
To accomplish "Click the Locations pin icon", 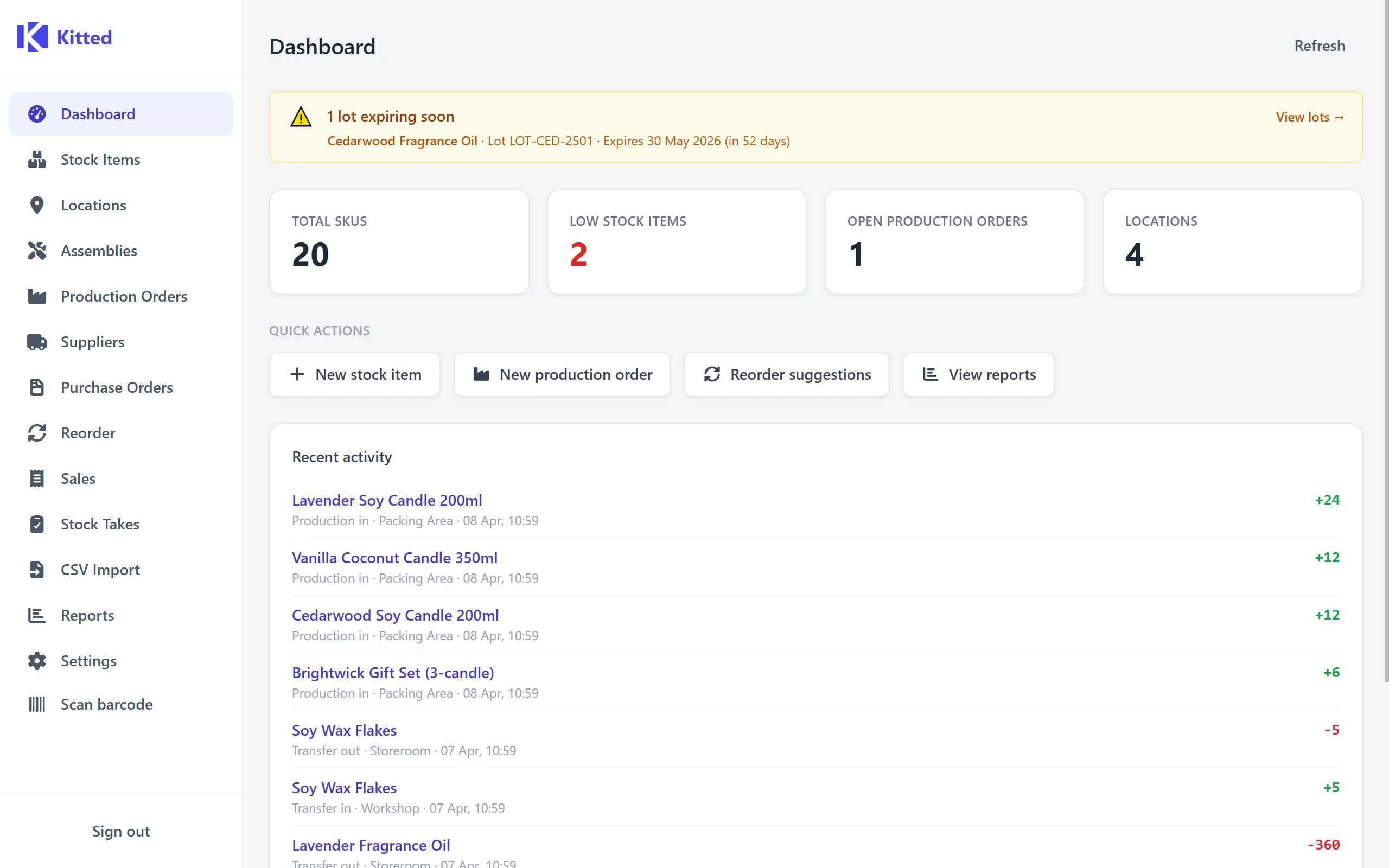I will click(x=37, y=205).
